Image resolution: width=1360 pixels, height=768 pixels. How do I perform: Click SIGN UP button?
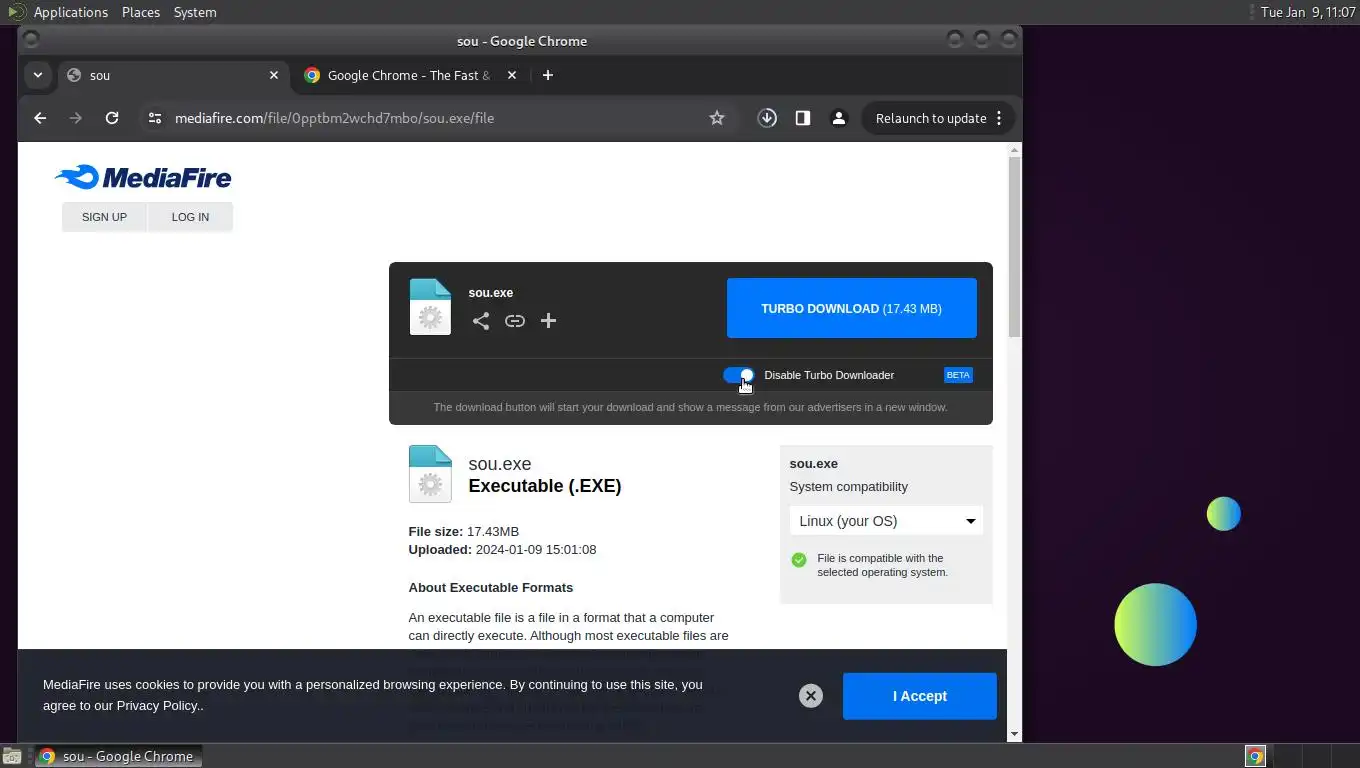(x=104, y=217)
